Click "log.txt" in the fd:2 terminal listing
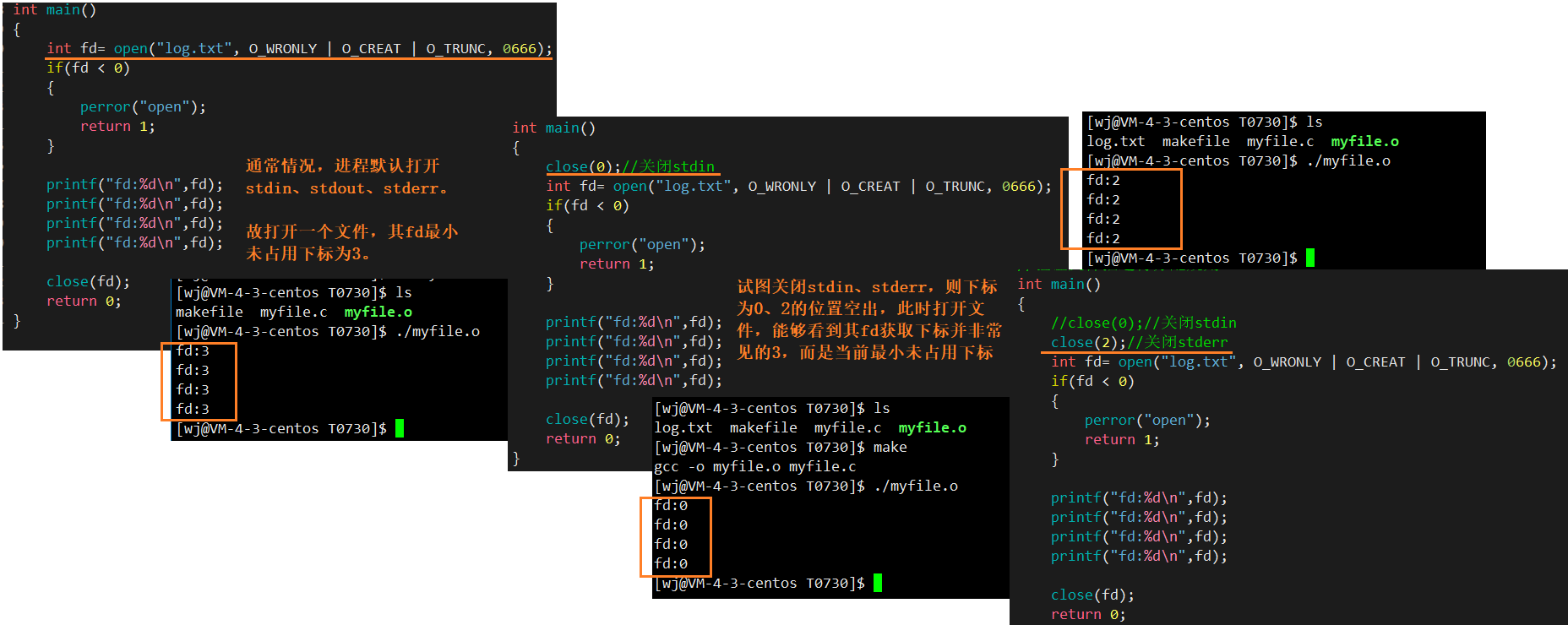Viewport: 1568px width, 625px height. coord(1116,141)
